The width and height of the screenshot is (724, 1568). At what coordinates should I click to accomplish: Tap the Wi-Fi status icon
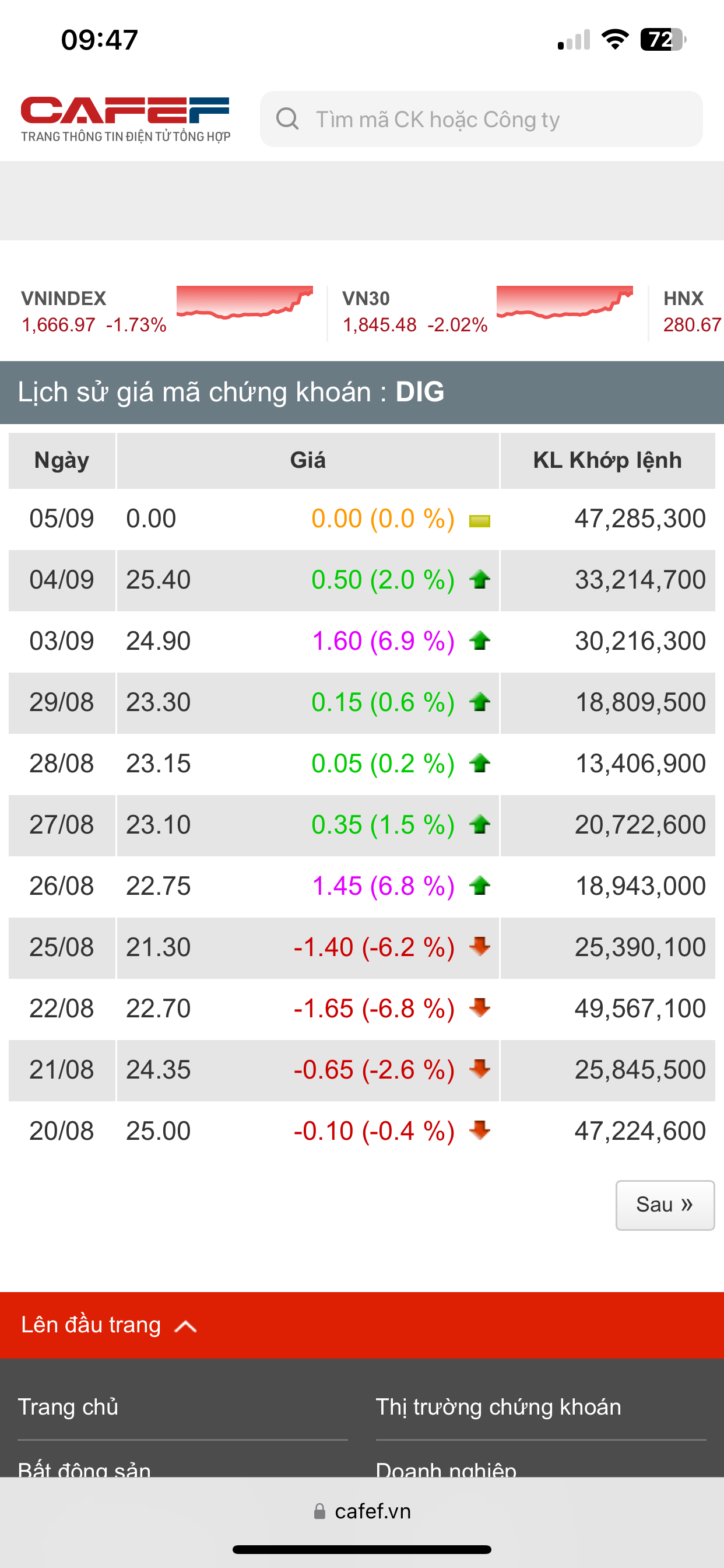pyautogui.click(x=614, y=40)
